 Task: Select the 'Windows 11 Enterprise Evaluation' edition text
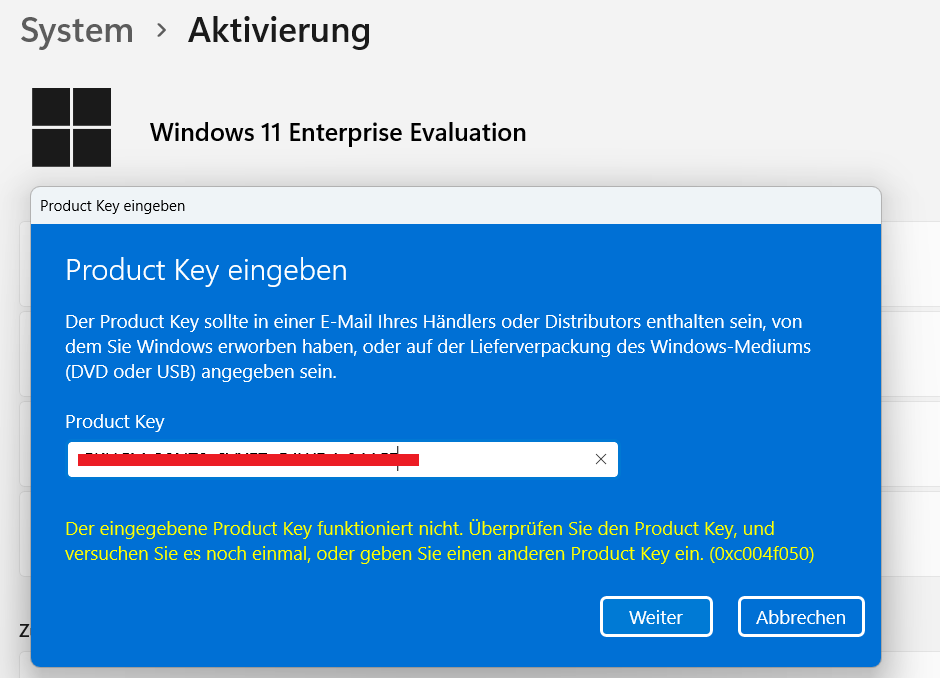click(338, 132)
